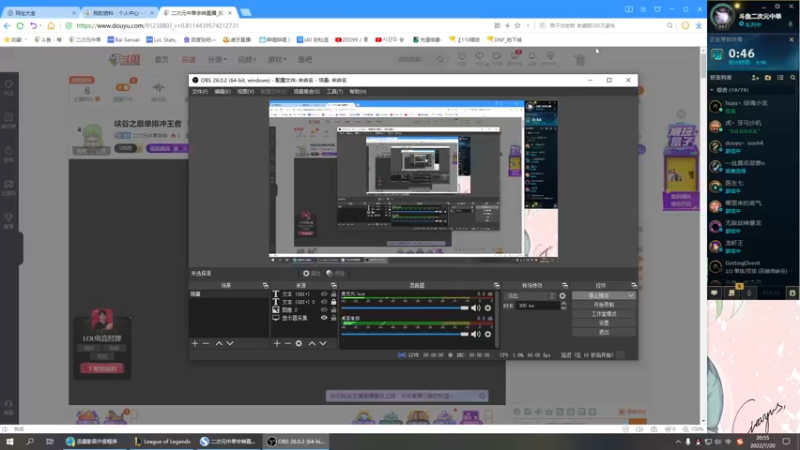The height and width of the screenshot is (450, 800).
Task: Open Douyu category dropdown in nav bar
Action: coord(217,60)
